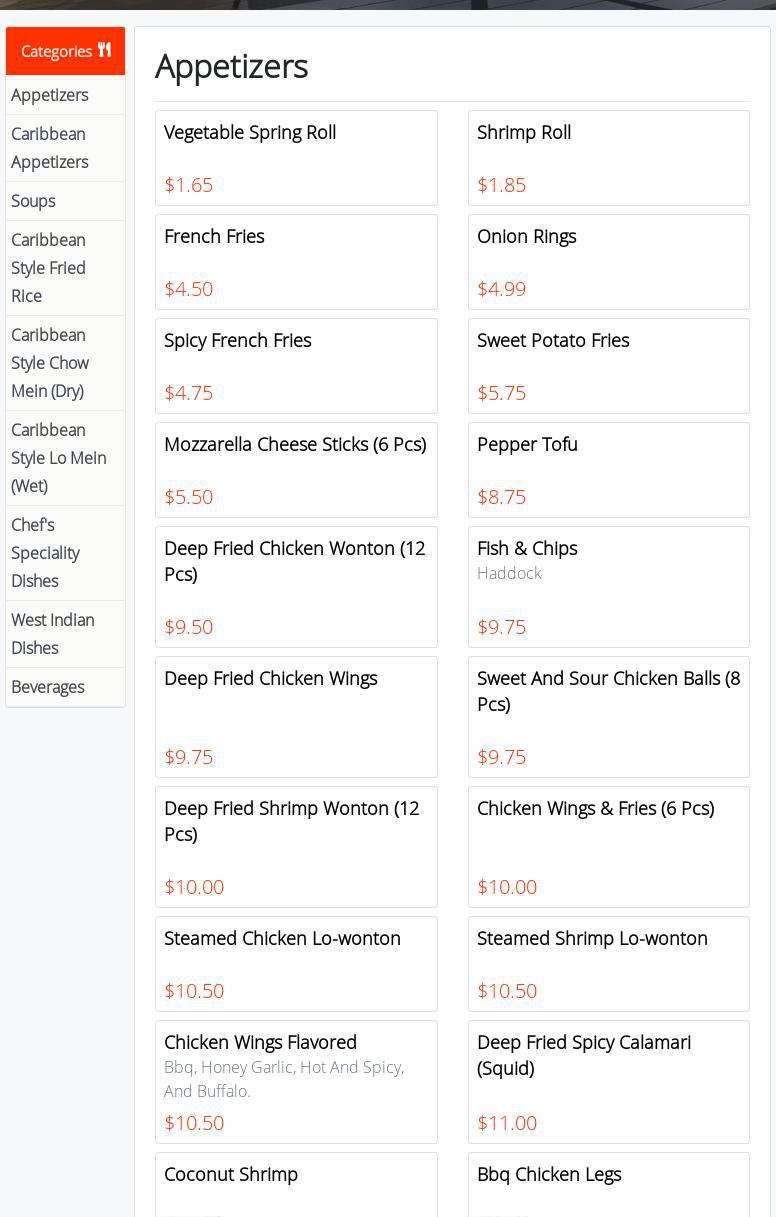
Task: Open the West Indian Dishes category
Action: coord(53,634)
